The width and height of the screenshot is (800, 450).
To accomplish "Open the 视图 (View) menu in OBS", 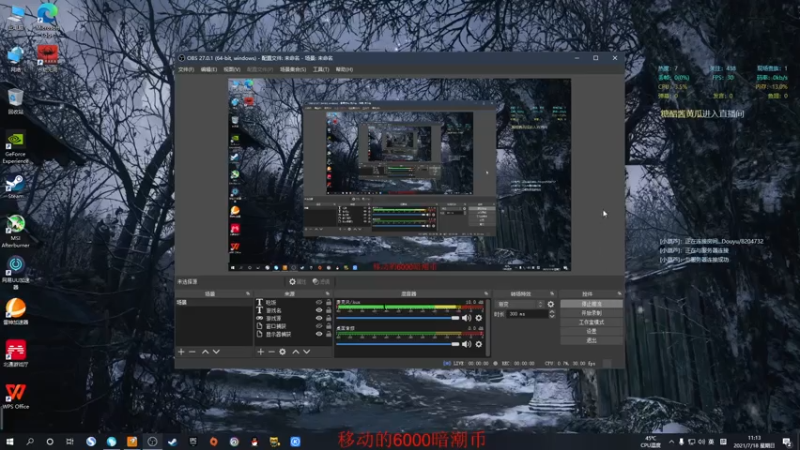I will click(231, 69).
